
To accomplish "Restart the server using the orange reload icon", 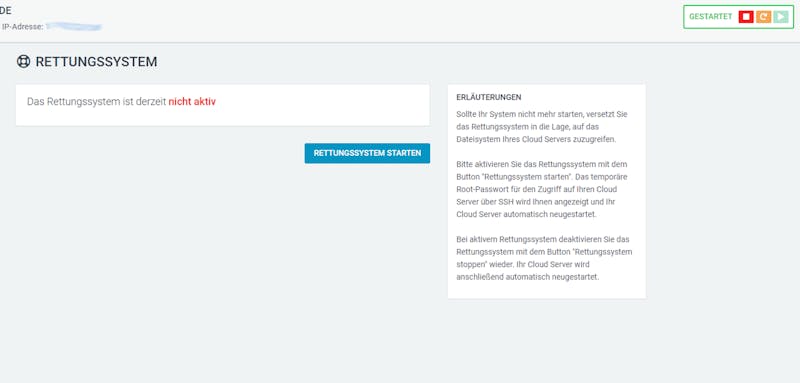I will point(763,17).
